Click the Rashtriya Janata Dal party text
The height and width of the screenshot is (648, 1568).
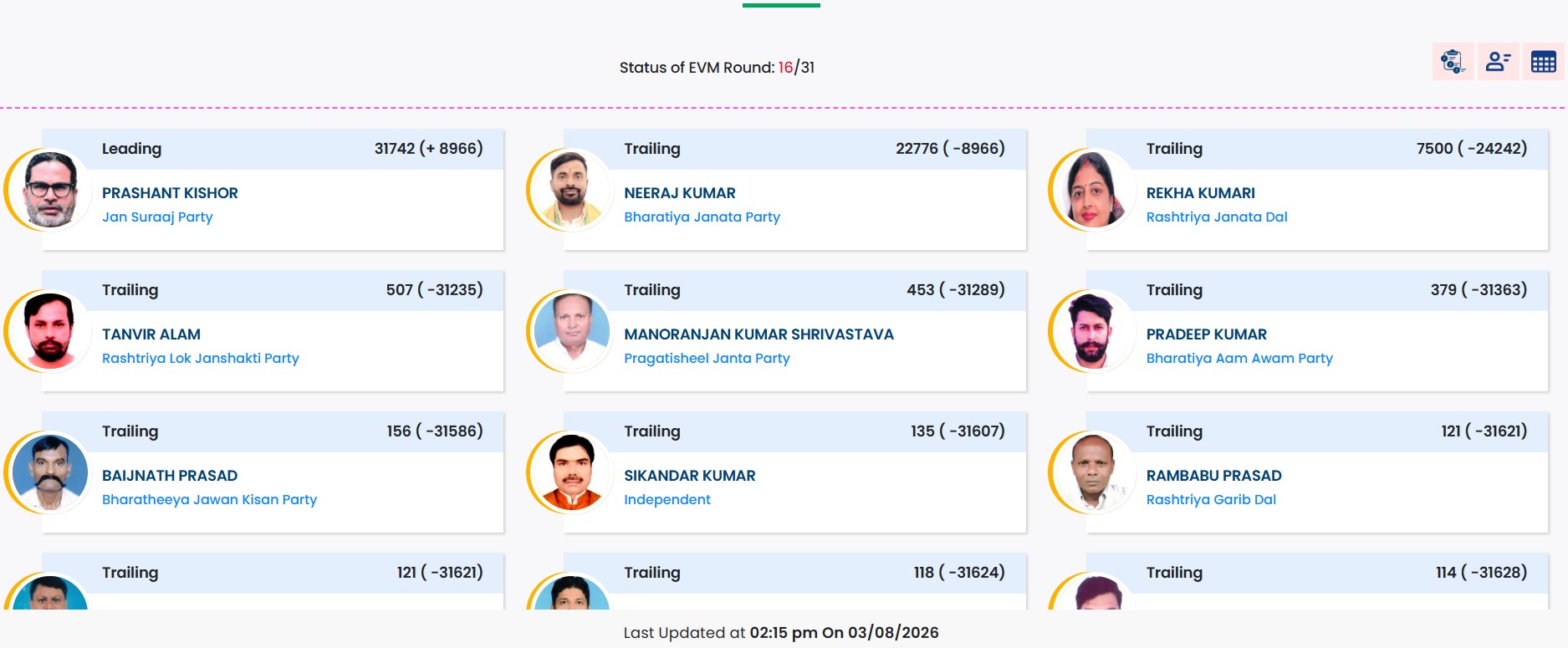click(x=1217, y=217)
